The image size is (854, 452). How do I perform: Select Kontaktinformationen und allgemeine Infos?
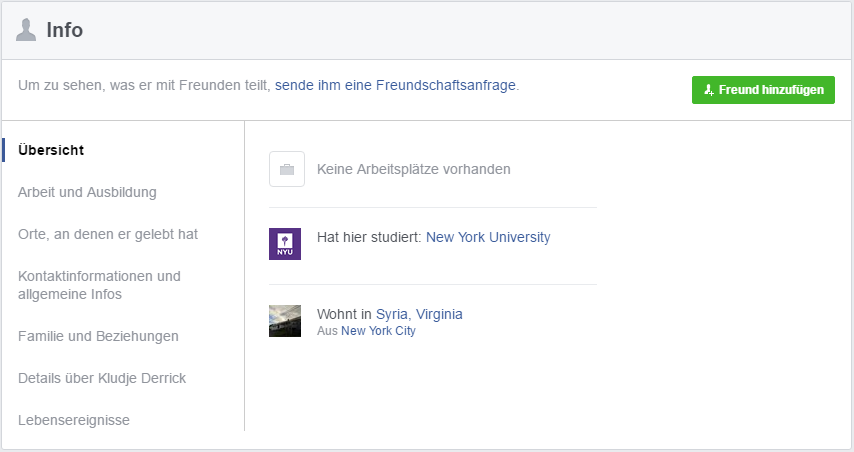tap(99, 285)
